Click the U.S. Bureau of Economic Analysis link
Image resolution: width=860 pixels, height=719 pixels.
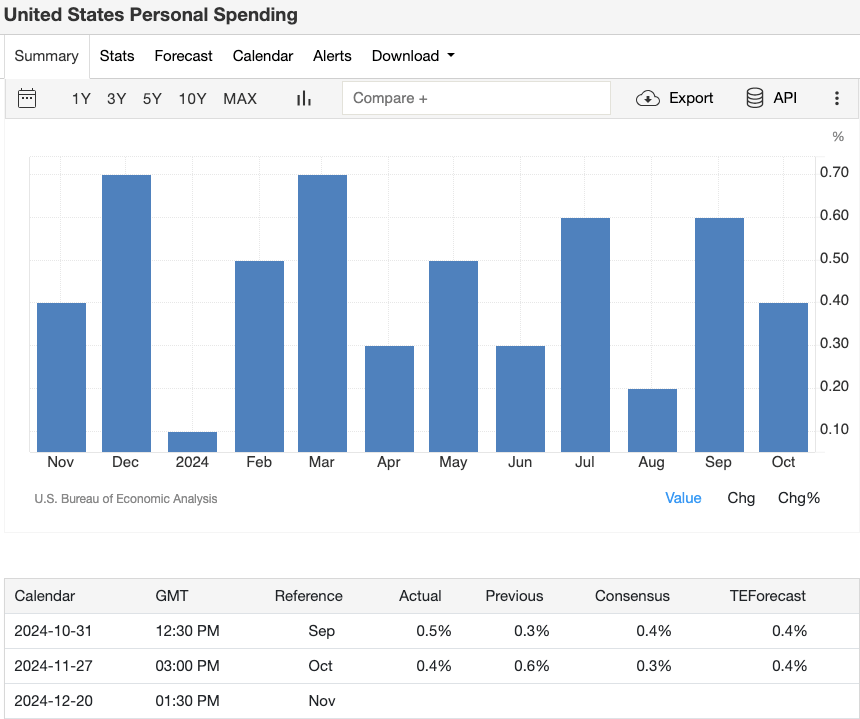coord(127,498)
